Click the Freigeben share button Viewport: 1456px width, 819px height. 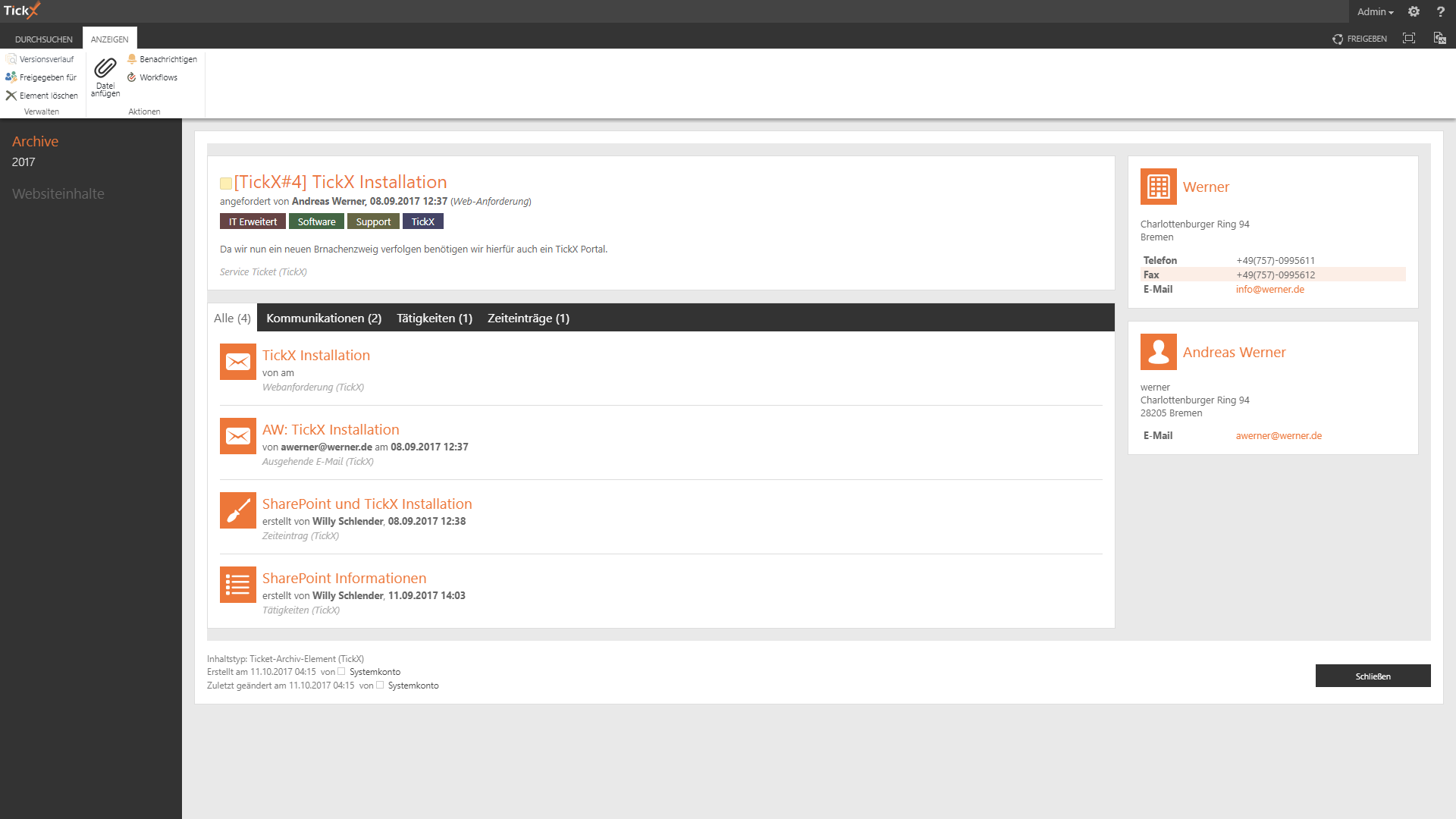(1360, 39)
